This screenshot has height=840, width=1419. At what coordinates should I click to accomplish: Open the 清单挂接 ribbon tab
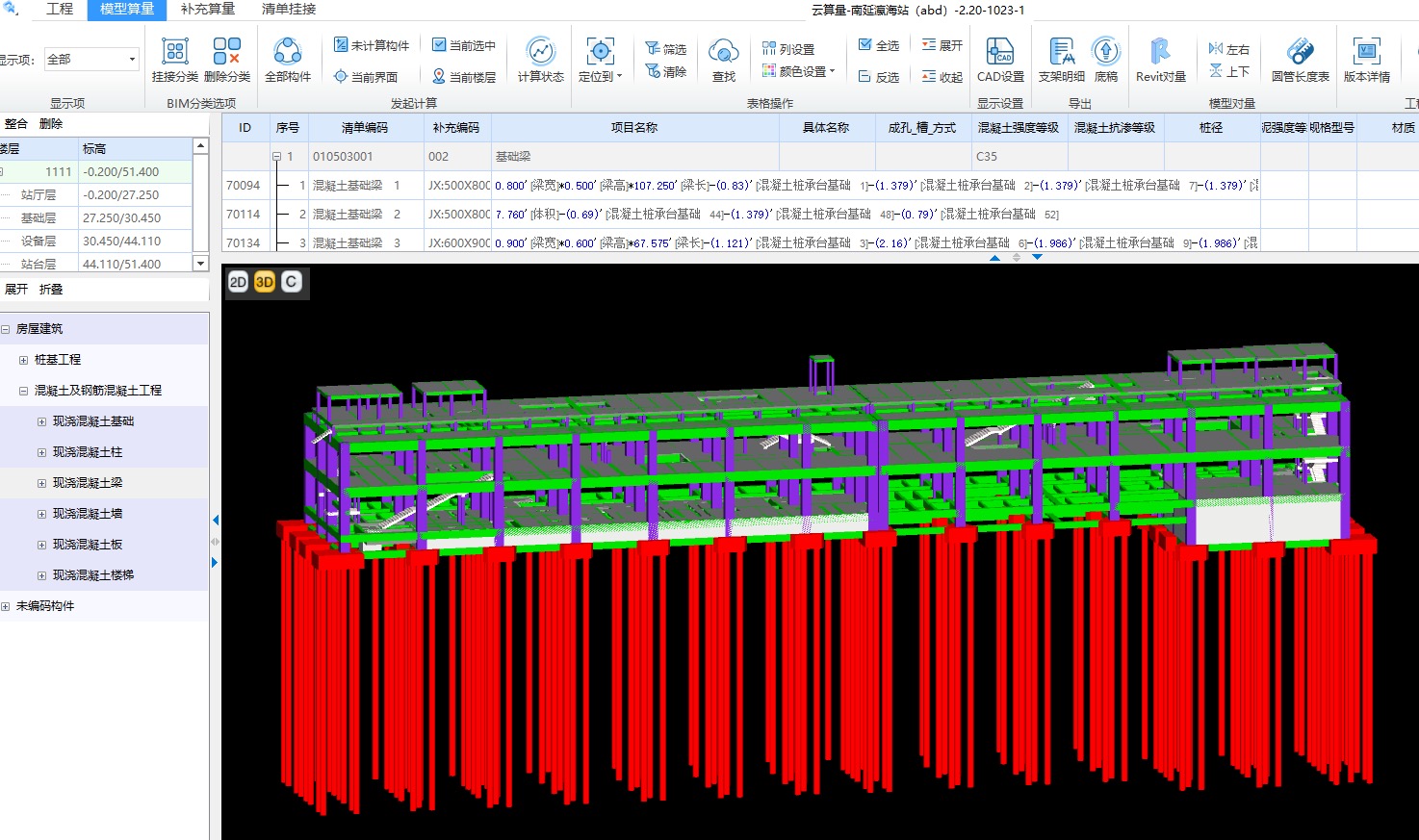pos(289,10)
